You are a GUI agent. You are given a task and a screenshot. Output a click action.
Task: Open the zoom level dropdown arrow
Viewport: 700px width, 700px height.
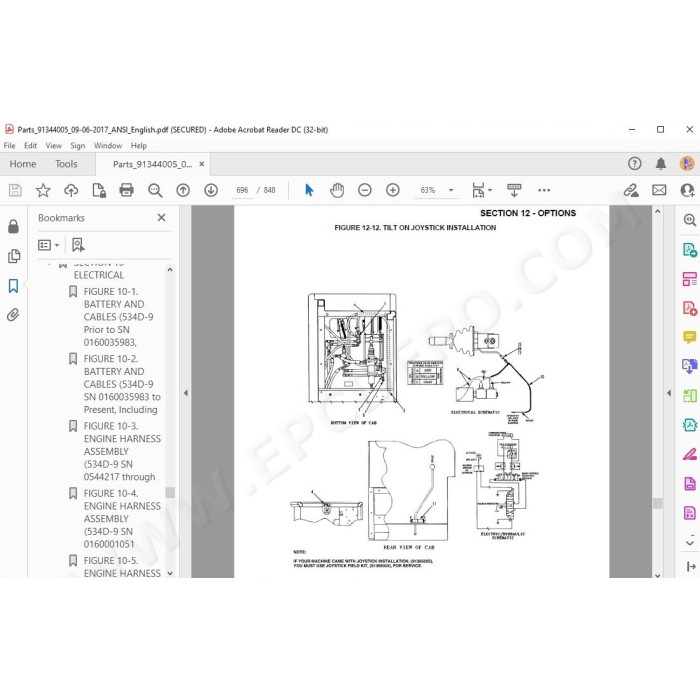[451, 190]
